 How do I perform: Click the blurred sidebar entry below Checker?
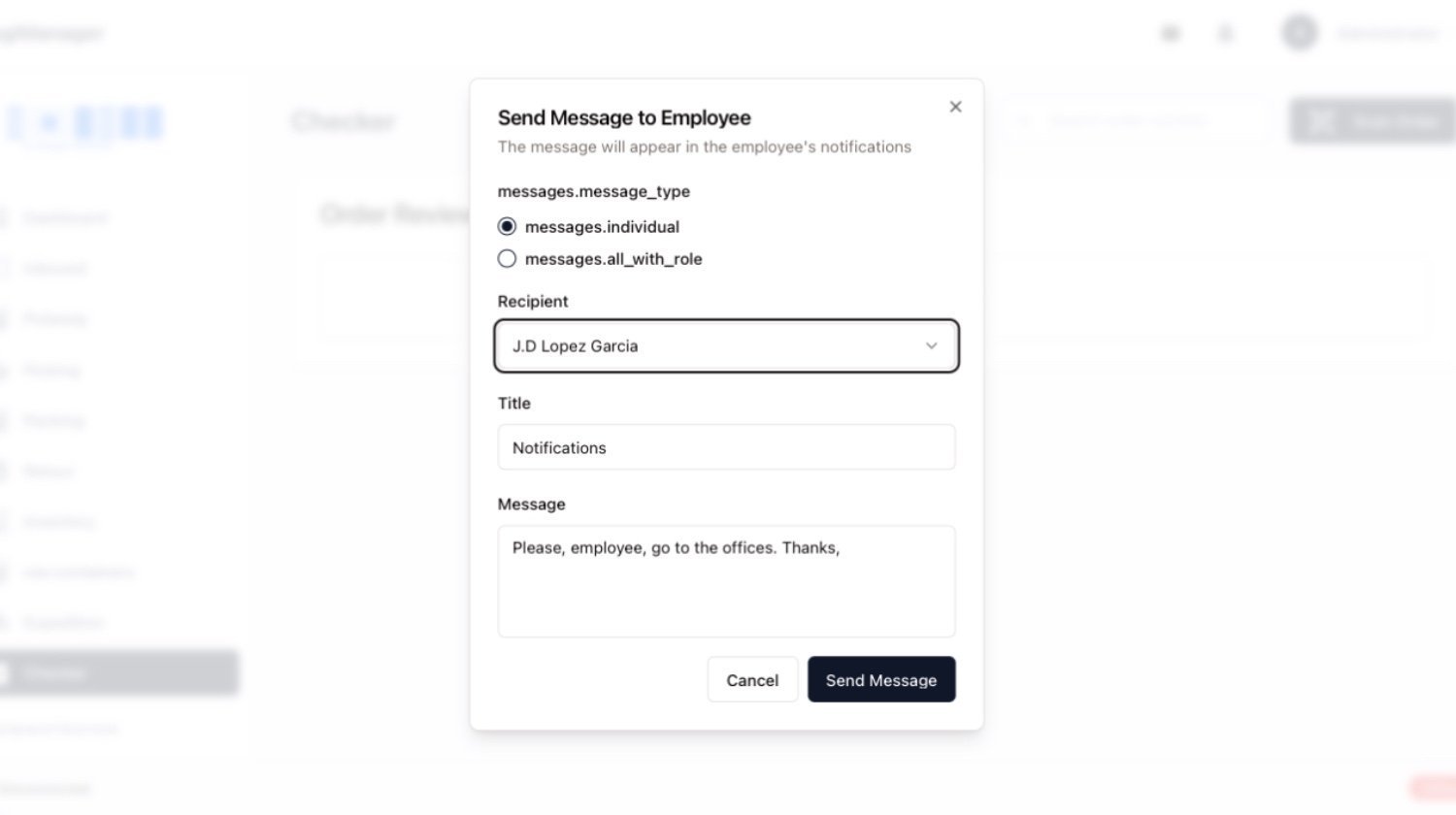60,728
